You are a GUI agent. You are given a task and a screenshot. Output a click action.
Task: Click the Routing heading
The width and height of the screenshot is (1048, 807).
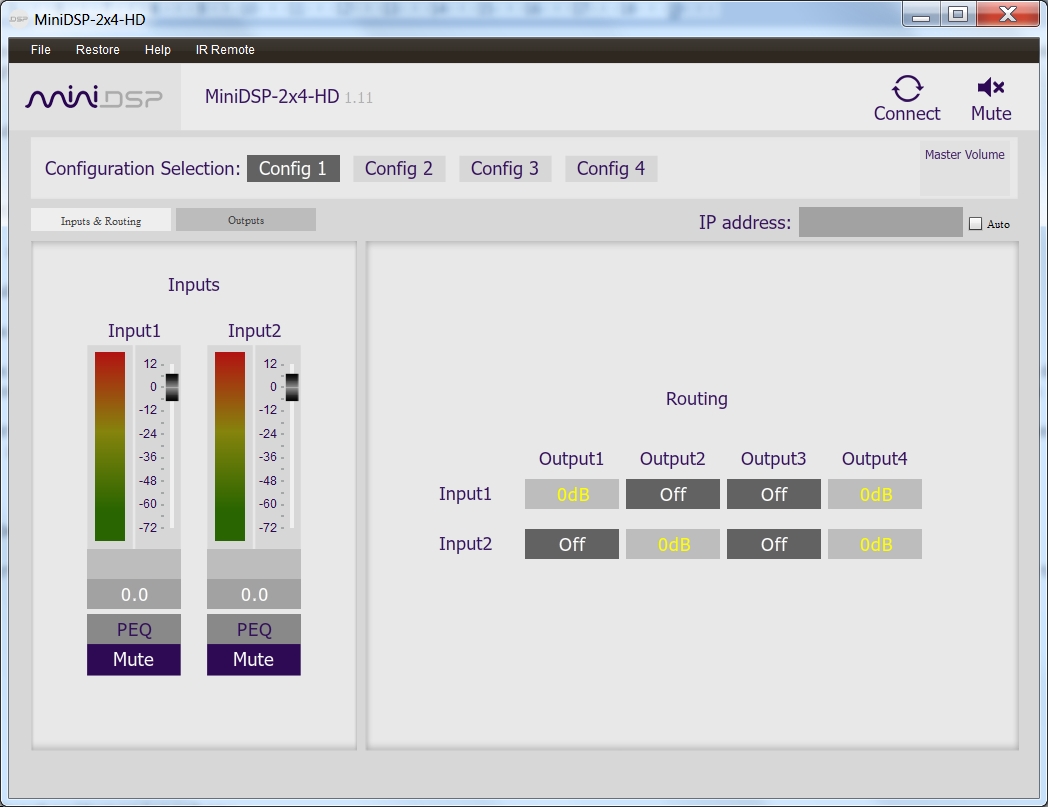click(696, 399)
